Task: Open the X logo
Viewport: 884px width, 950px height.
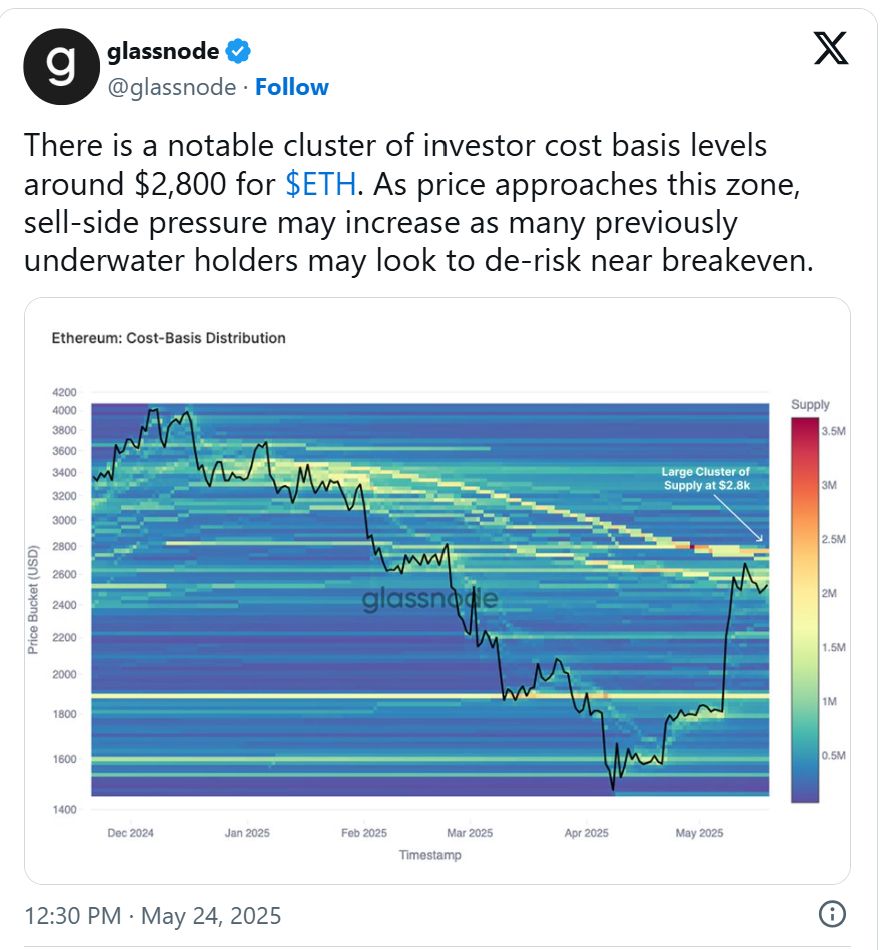Action: point(830,49)
